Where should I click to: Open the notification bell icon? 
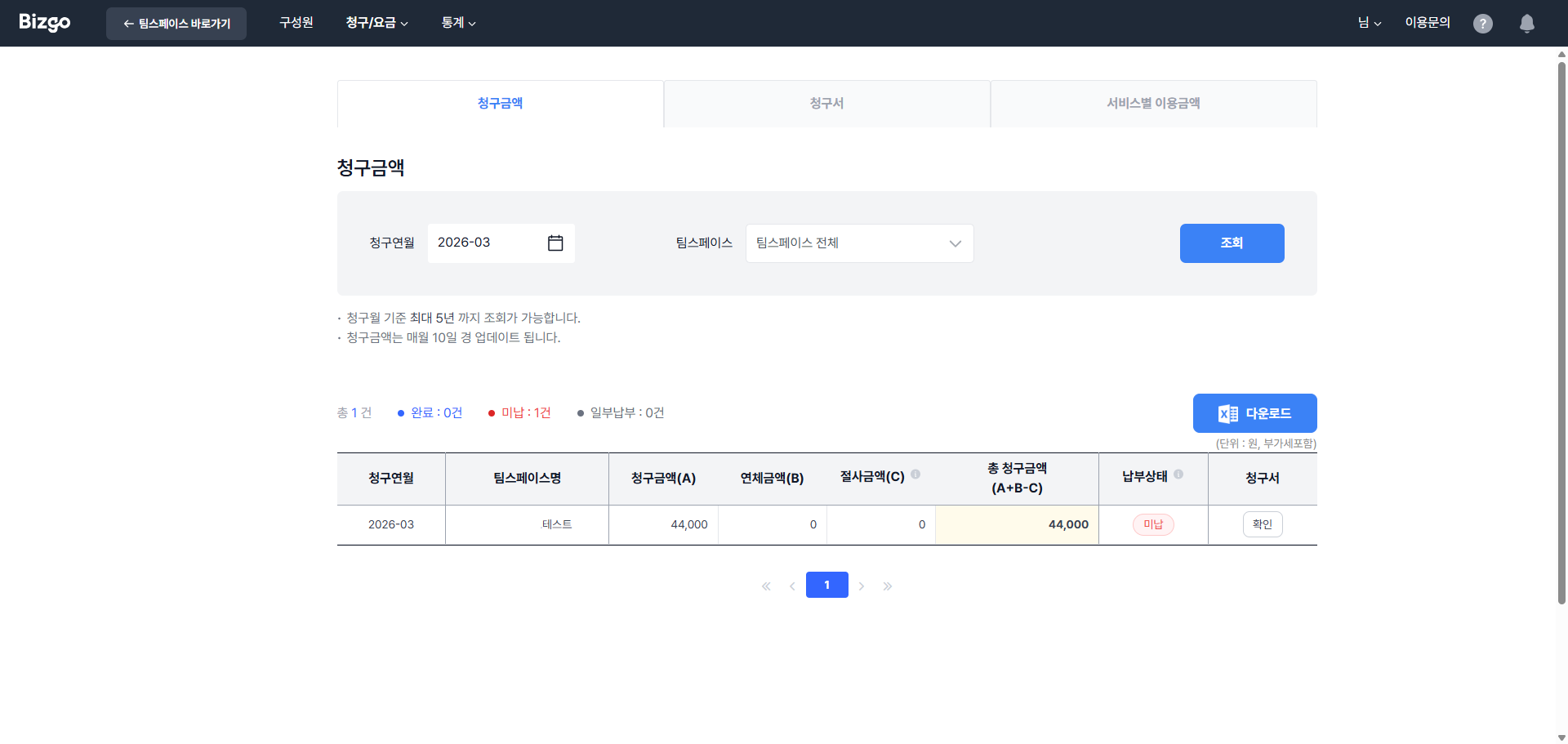click(x=1526, y=23)
